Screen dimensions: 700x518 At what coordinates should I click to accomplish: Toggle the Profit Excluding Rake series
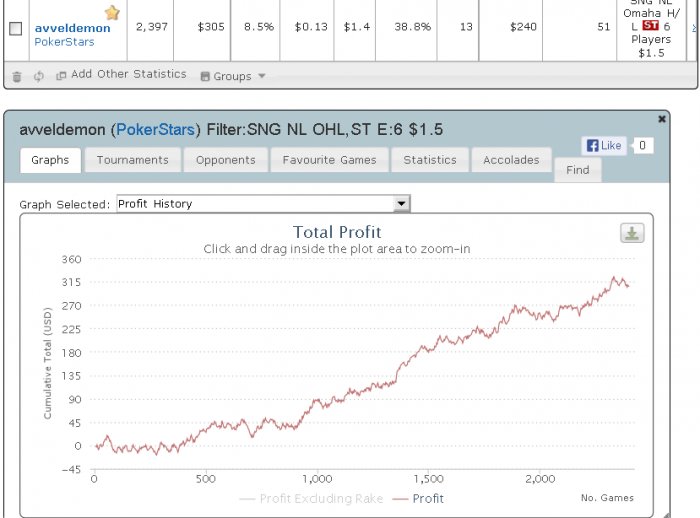coord(313,498)
